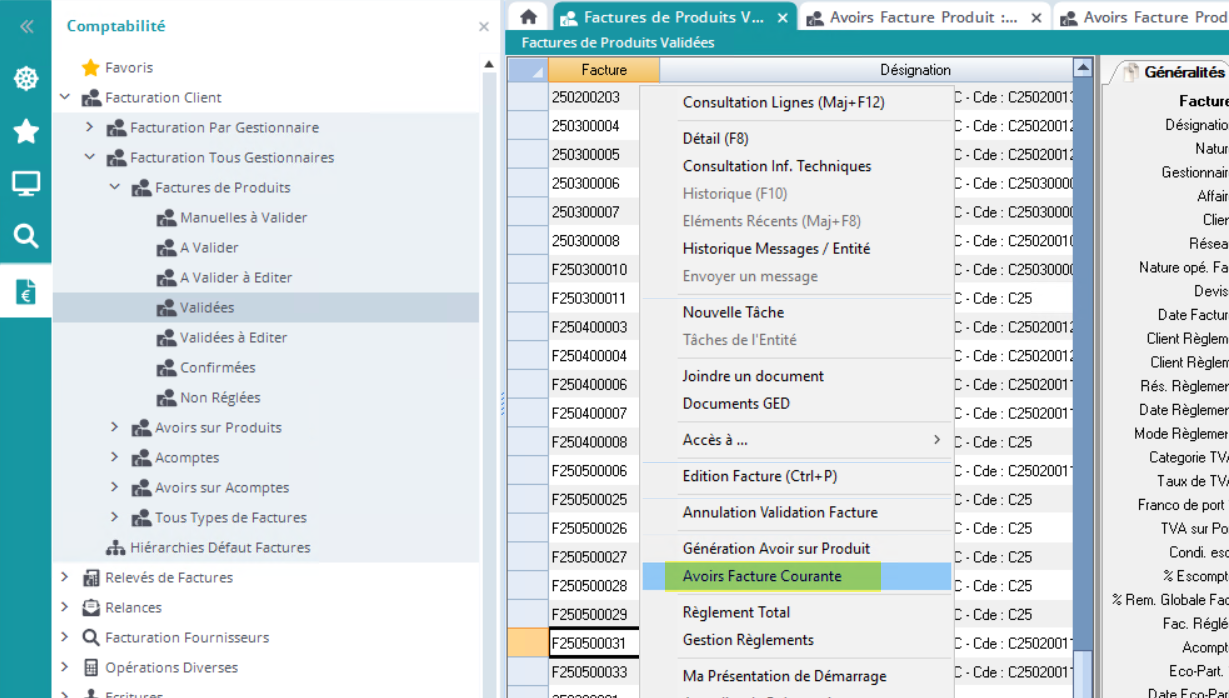Click the Opérations Diverses calculator icon
Image resolution: width=1229 pixels, height=698 pixels.
click(91, 667)
